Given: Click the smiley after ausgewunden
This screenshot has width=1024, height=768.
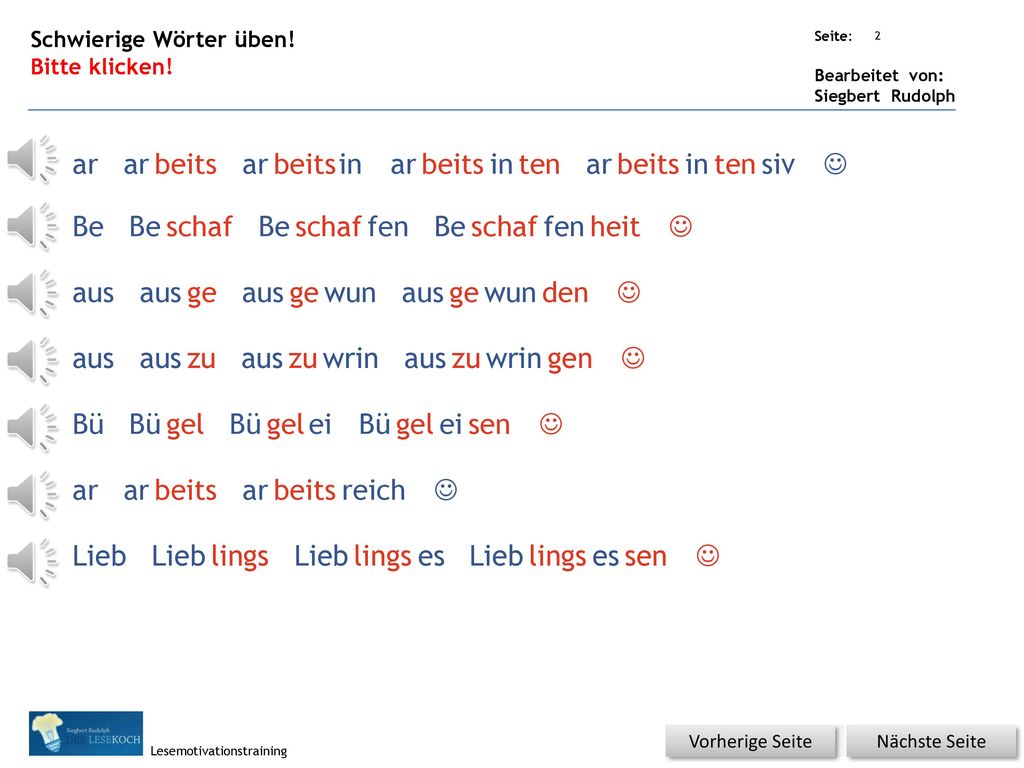Looking at the screenshot, I should pos(629,292).
